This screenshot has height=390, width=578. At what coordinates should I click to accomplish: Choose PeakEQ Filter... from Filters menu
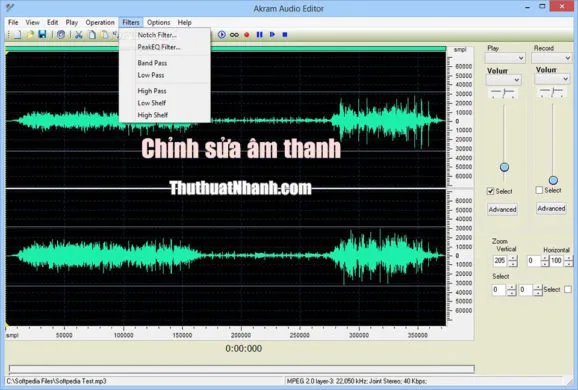(x=165, y=47)
